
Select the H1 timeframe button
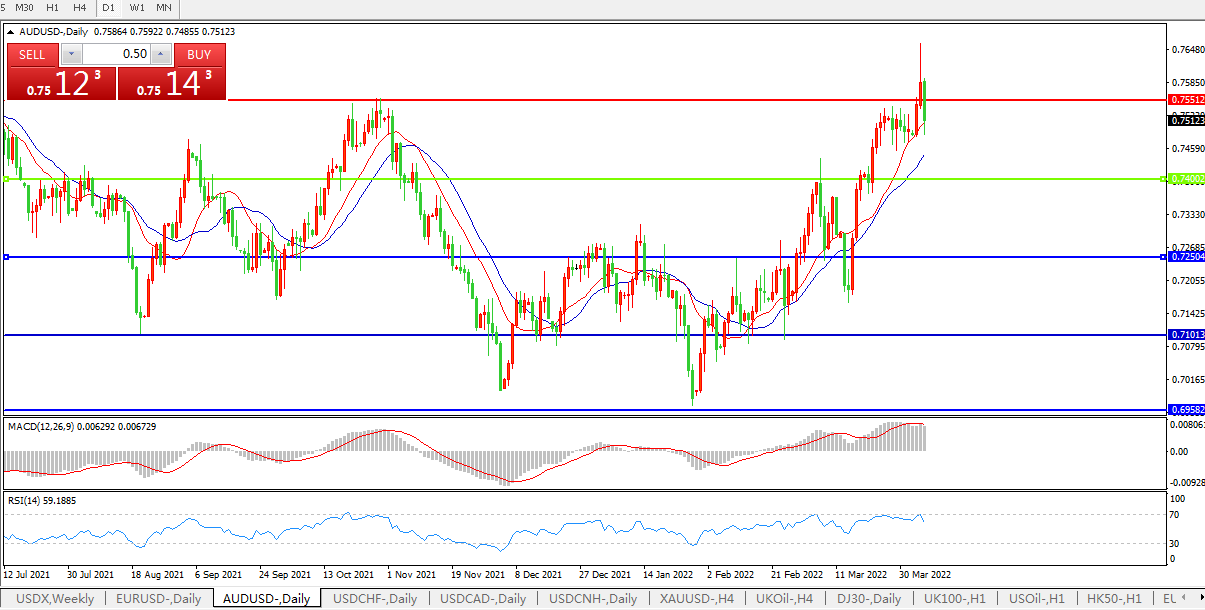pos(53,8)
